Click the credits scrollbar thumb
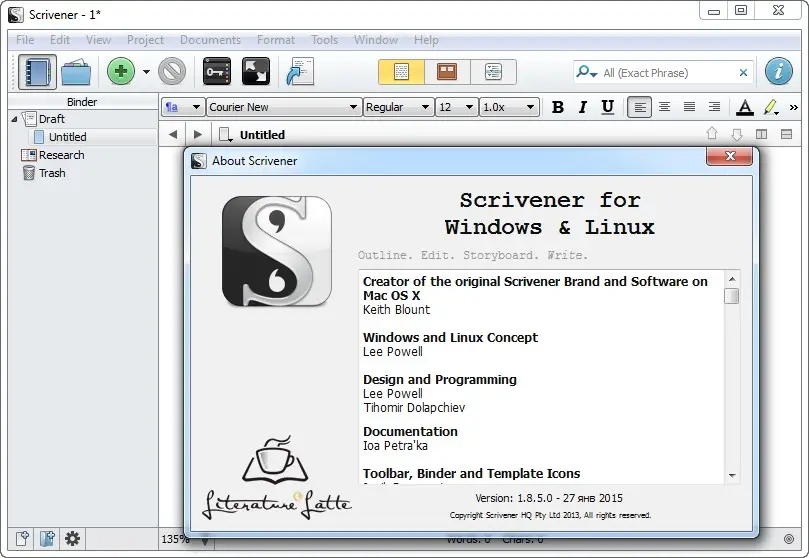 pyautogui.click(x=732, y=296)
